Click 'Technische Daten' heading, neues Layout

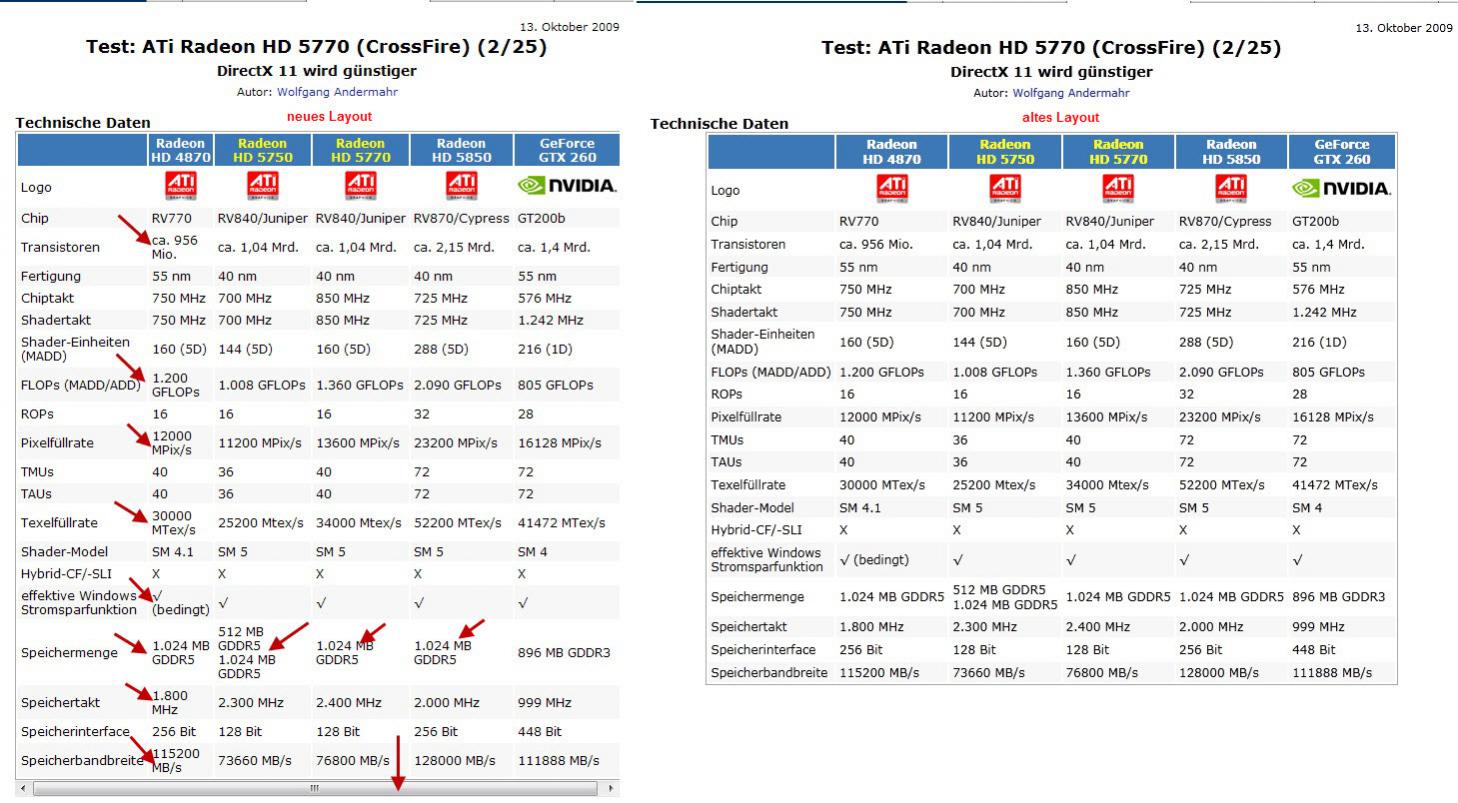tap(83, 123)
